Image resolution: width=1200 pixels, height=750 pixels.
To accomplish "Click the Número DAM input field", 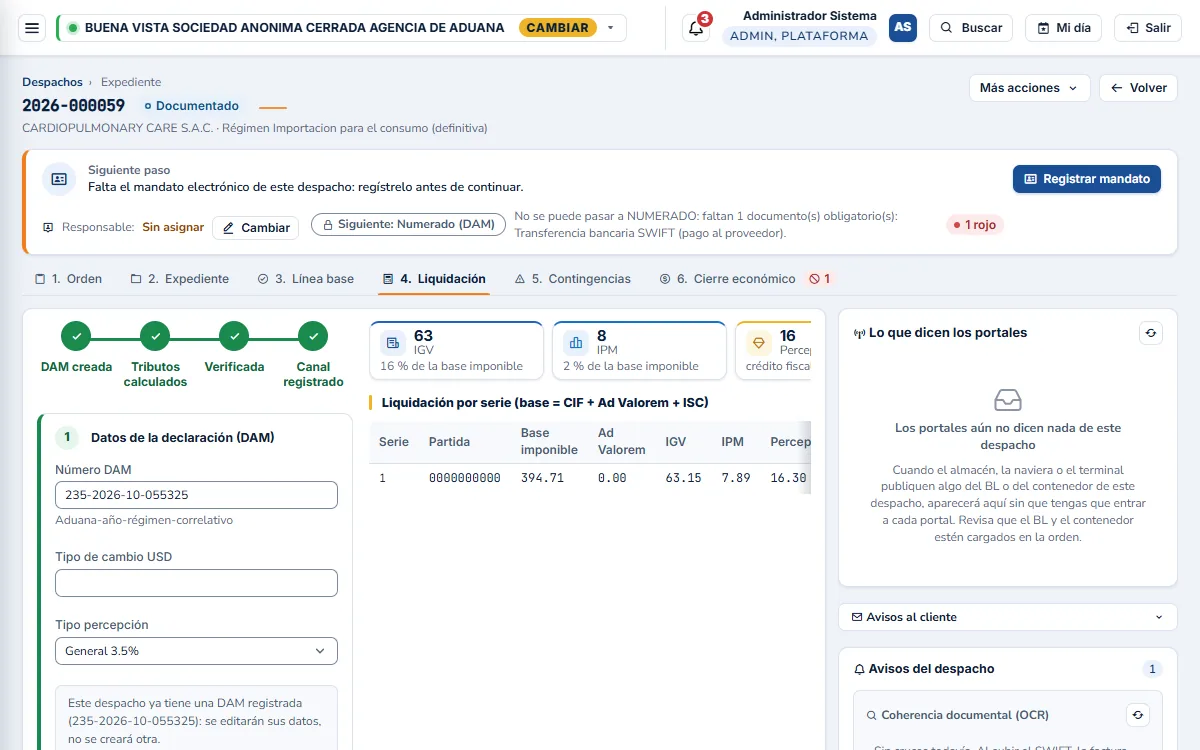I will pyautogui.click(x=196, y=495).
